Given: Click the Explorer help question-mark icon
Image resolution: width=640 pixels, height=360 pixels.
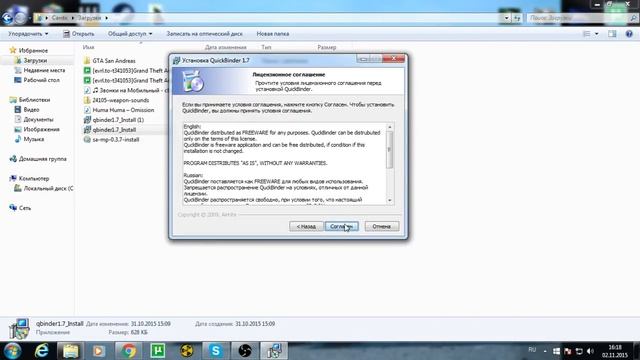Looking at the screenshot, I should [x=629, y=34].
